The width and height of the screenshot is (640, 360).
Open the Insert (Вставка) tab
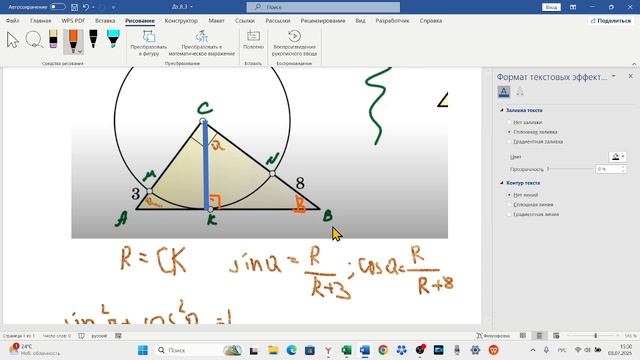105,20
